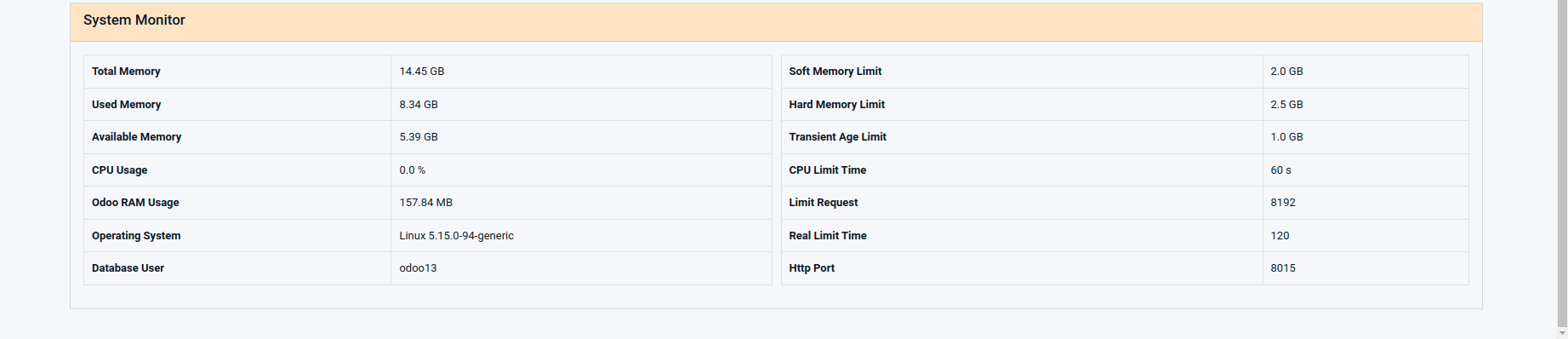This screenshot has width=1568, height=339.
Task: Click the odoo13 database user value
Action: click(418, 268)
